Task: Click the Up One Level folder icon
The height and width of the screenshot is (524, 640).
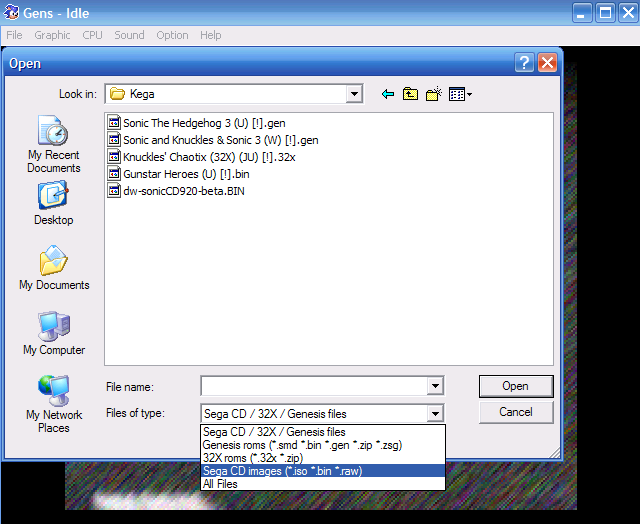Action: click(x=410, y=94)
